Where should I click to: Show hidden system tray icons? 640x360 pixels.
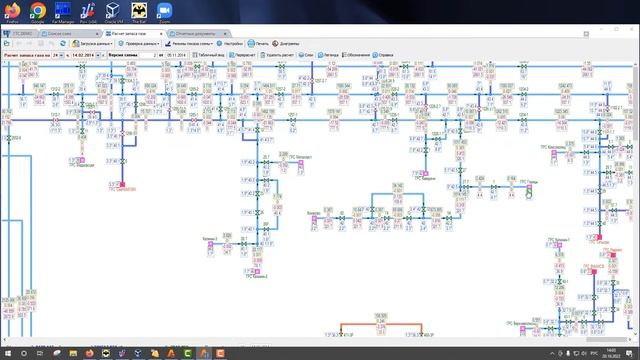[552, 353]
